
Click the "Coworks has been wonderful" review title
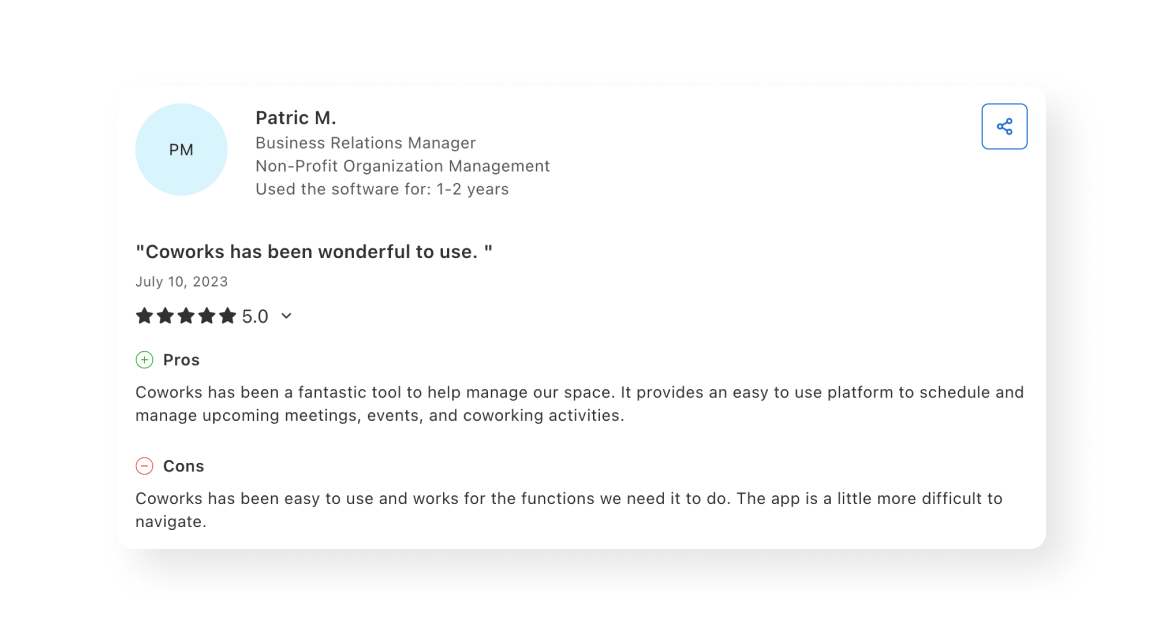[314, 252]
